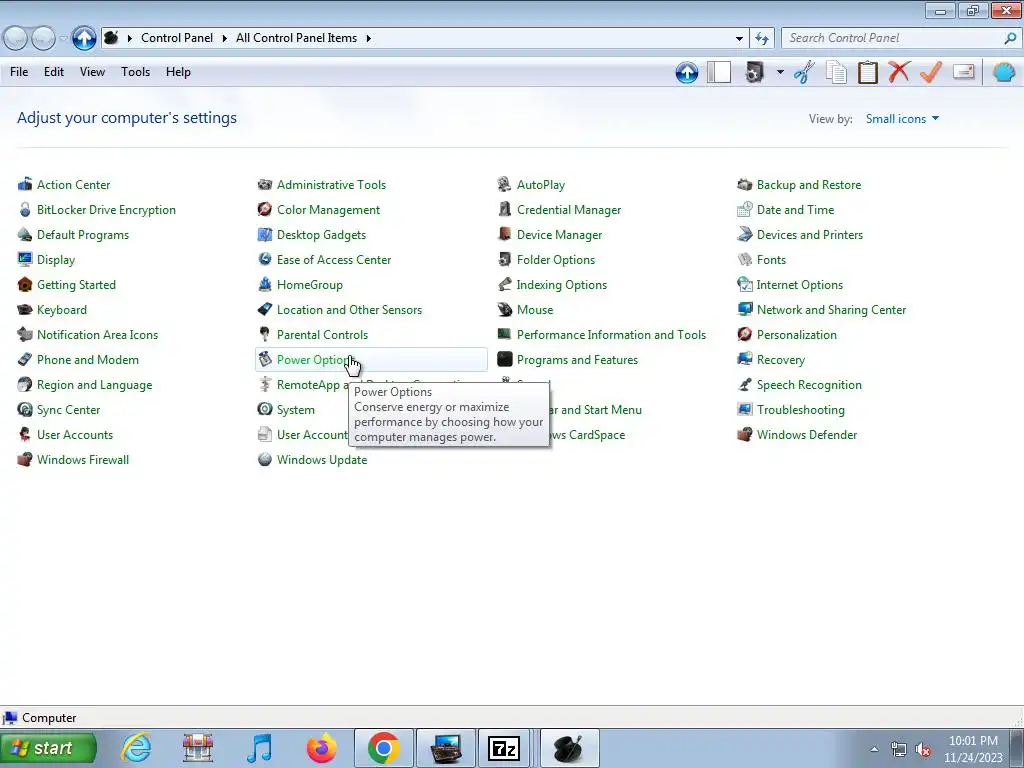Screen dimensions: 1024x768
Task: Click the Start button
Action: (49, 748)
